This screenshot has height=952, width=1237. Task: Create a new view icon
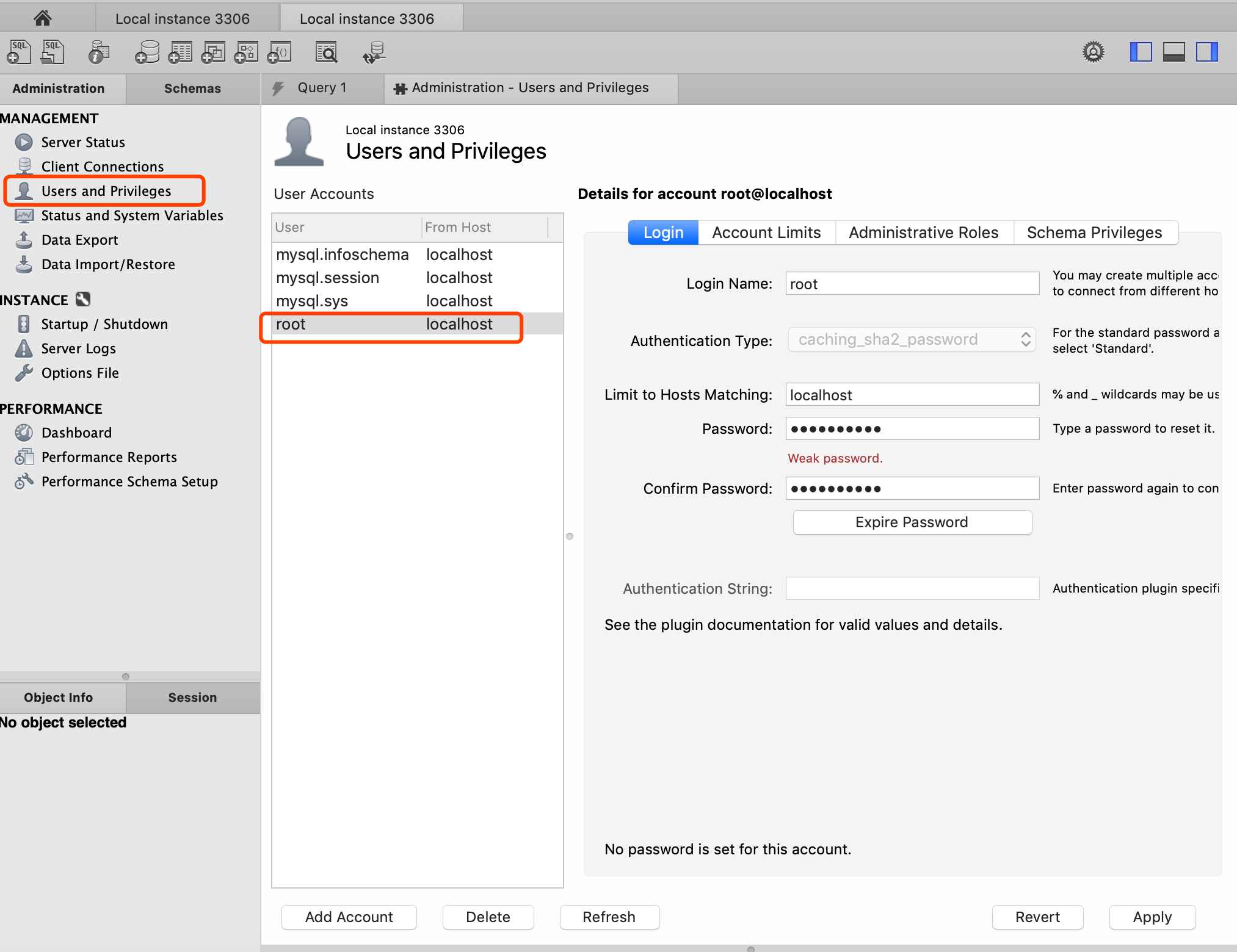[213, 52]
